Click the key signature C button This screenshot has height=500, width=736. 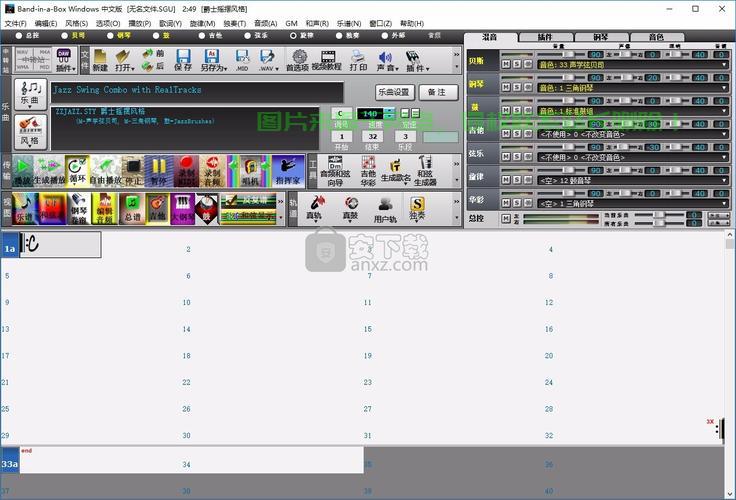click(341, 113)
